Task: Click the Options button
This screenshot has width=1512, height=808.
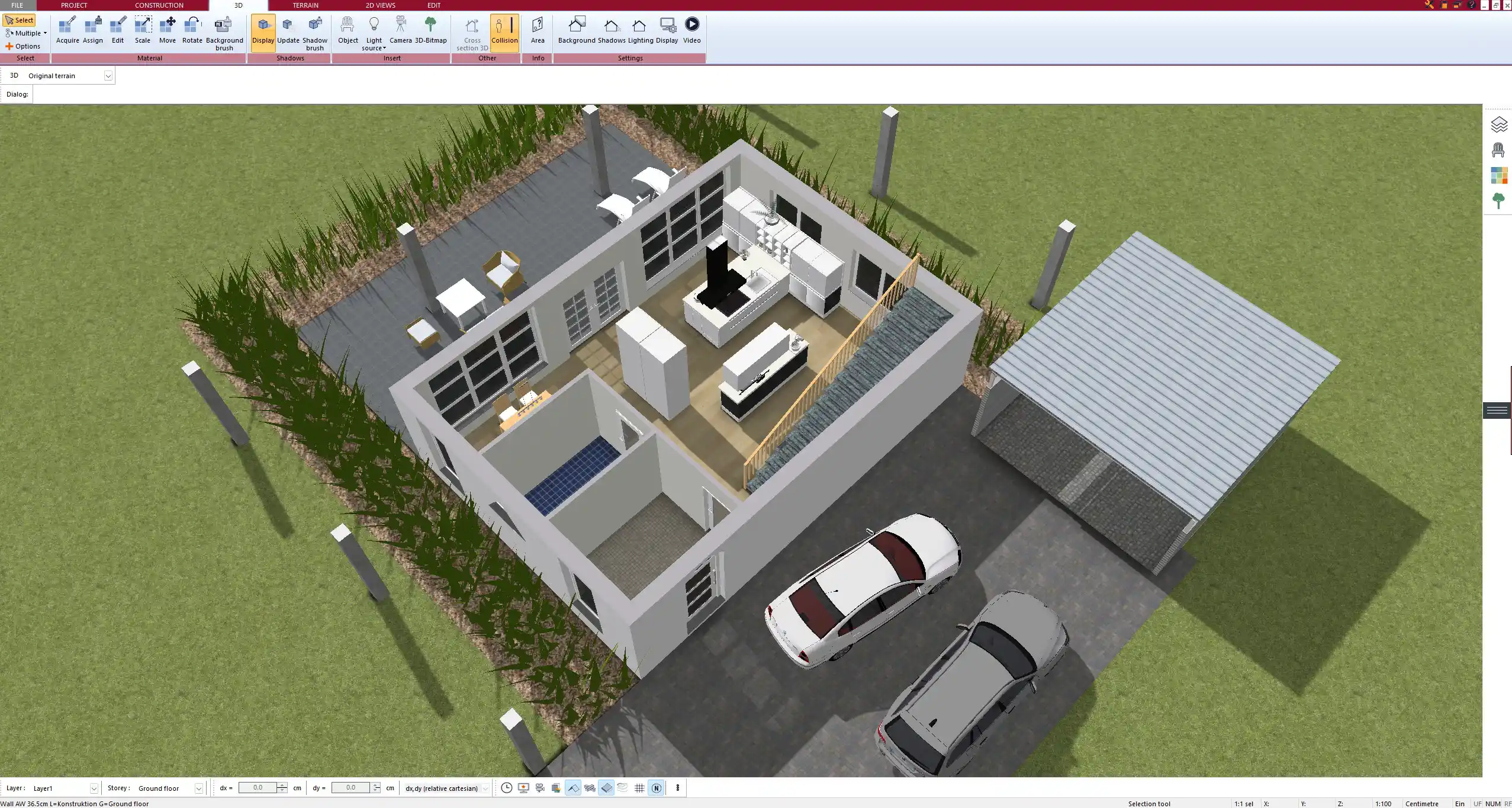Action: 23,46
